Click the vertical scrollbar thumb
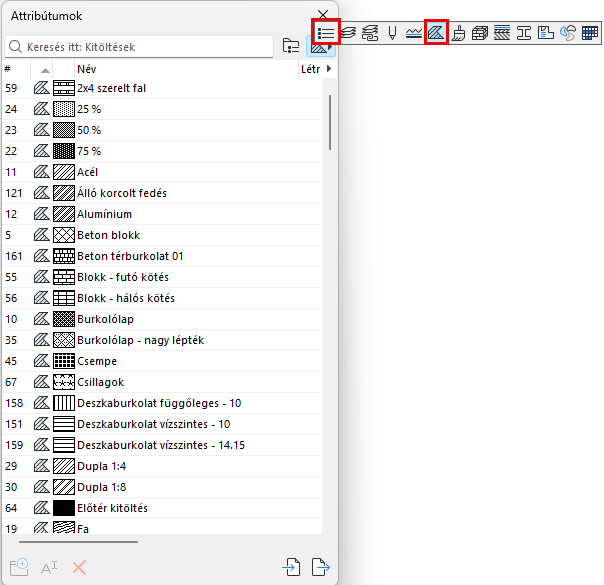The height and width of the screenshot is (585, 604). [330, 122]
